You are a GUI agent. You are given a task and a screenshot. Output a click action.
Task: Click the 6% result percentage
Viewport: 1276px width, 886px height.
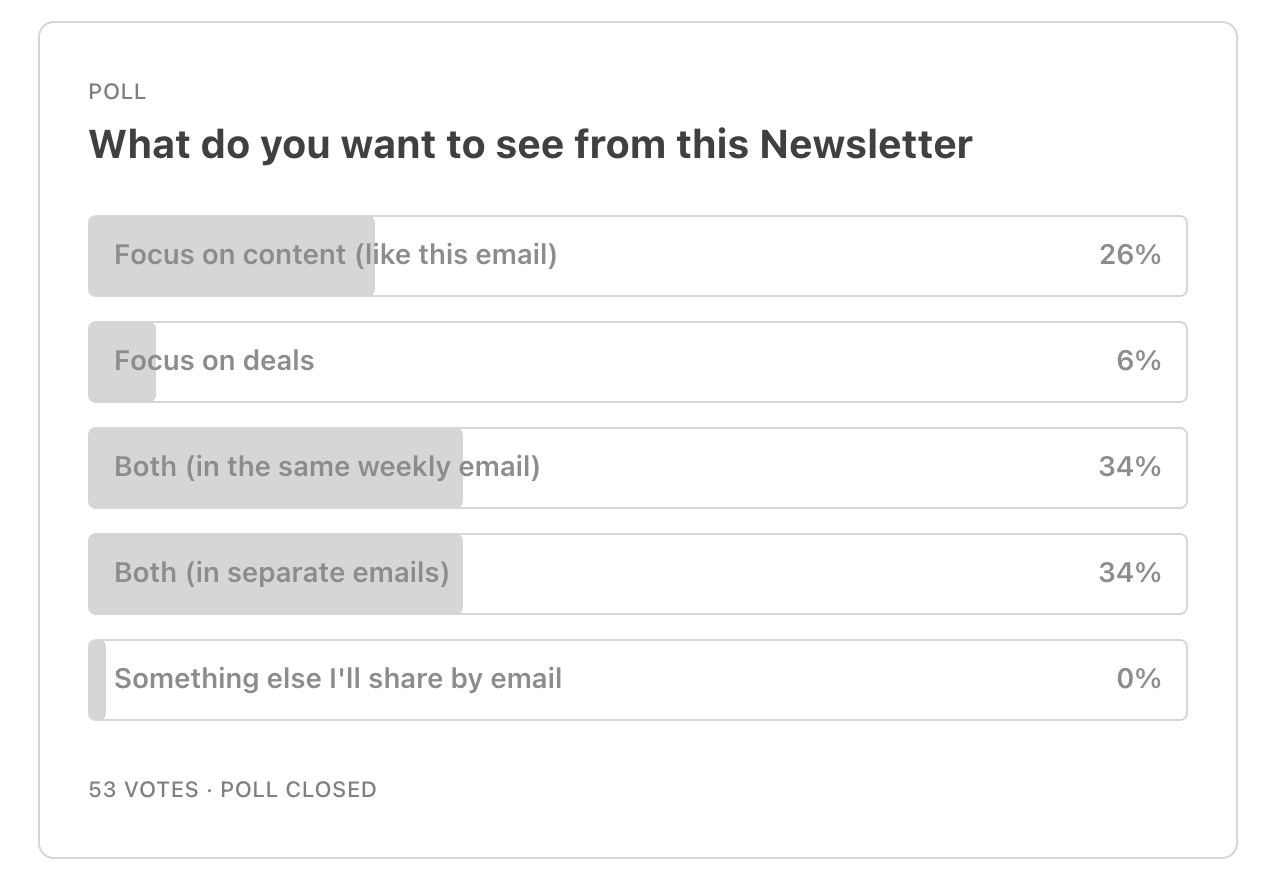(x=1139, y=361)
